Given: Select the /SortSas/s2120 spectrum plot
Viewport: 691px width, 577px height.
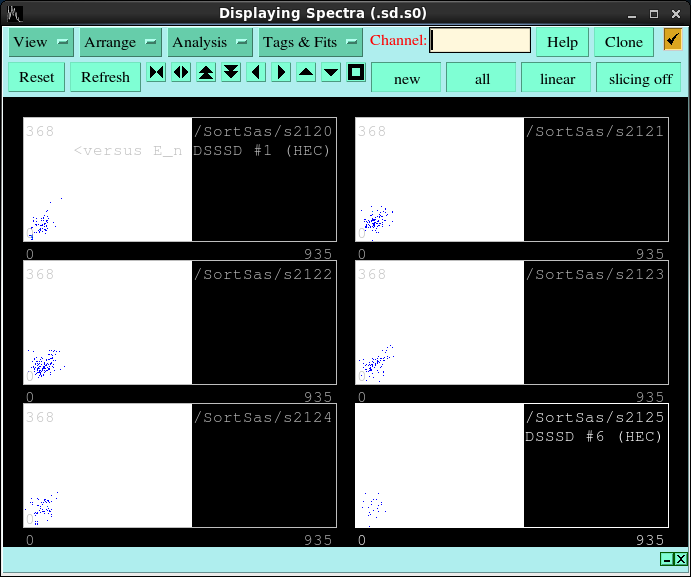Looking at the screenshot, I should (180, 179).
